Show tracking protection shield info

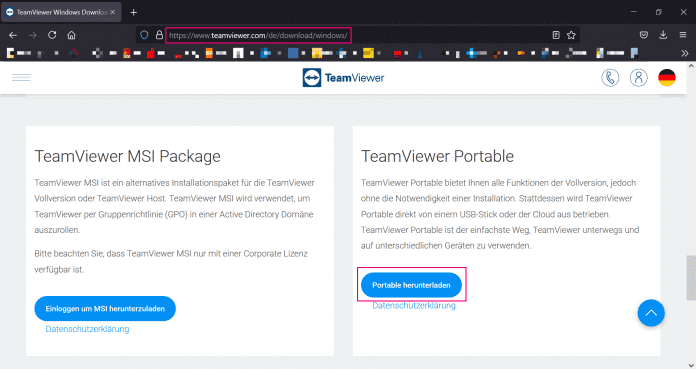pos(144,35)
